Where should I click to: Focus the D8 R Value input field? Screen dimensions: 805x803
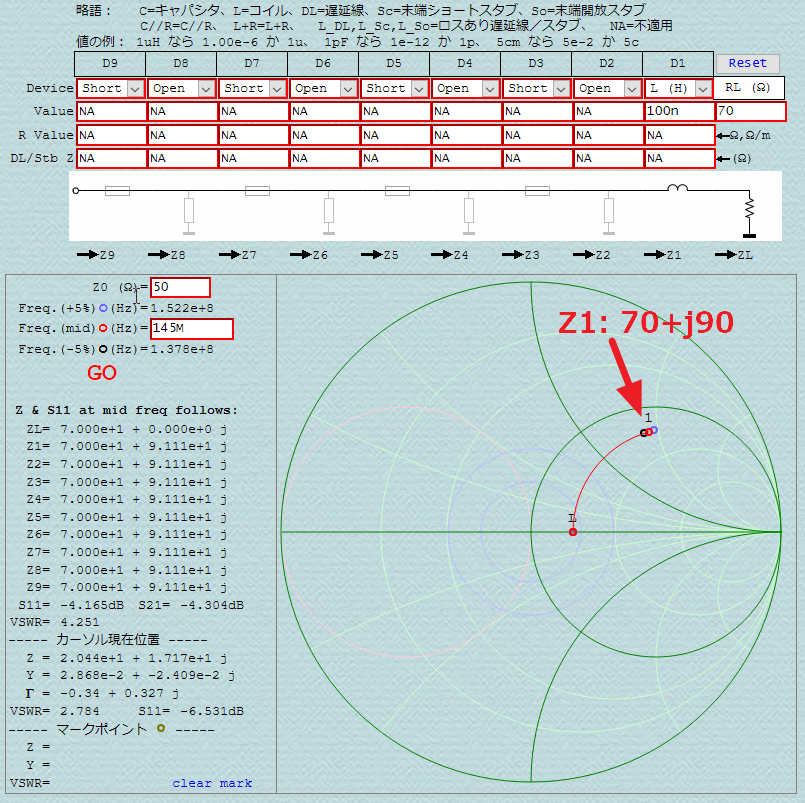tap(182, 136)
